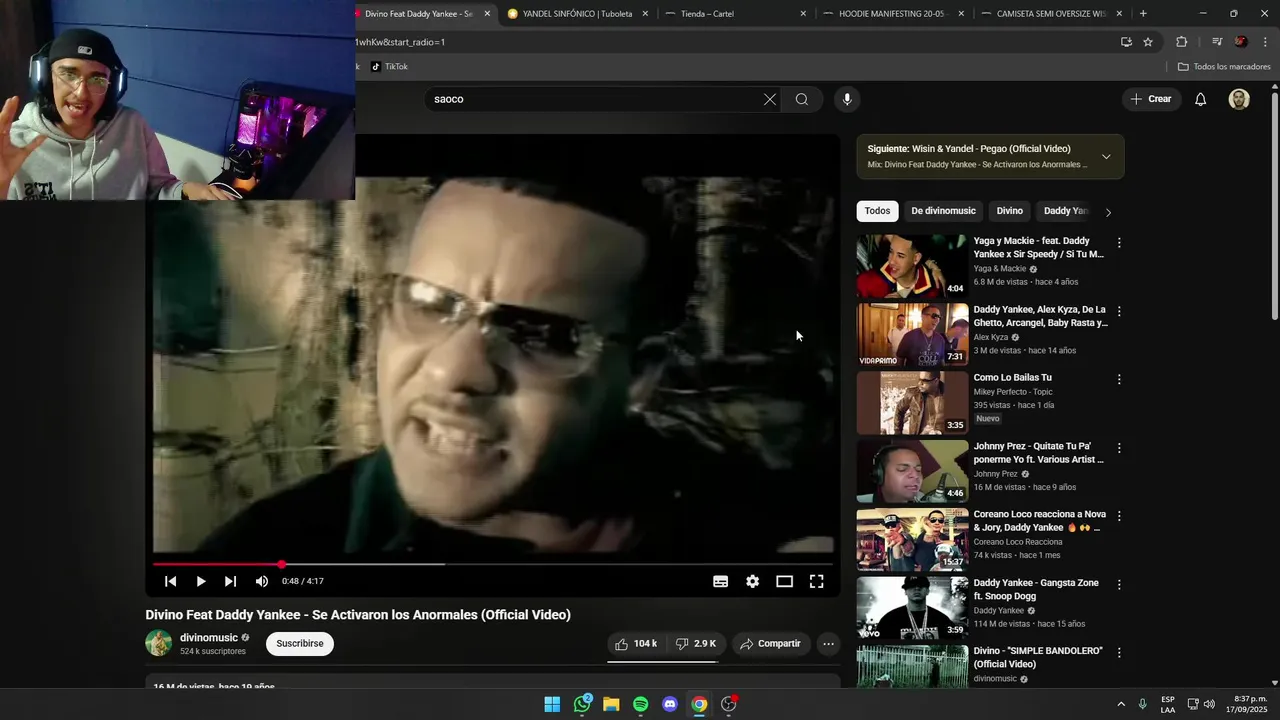Select the De divinomusic filter chip

coord(943,211)
